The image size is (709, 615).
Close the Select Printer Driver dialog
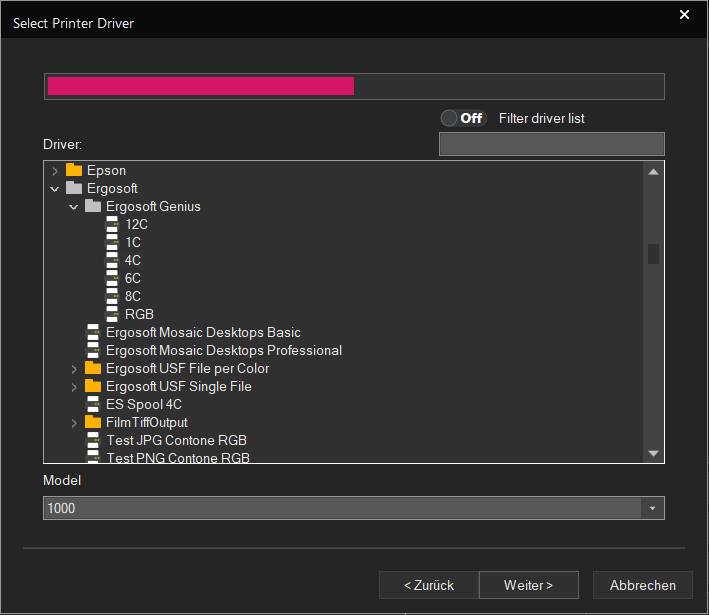pos(684,14)
